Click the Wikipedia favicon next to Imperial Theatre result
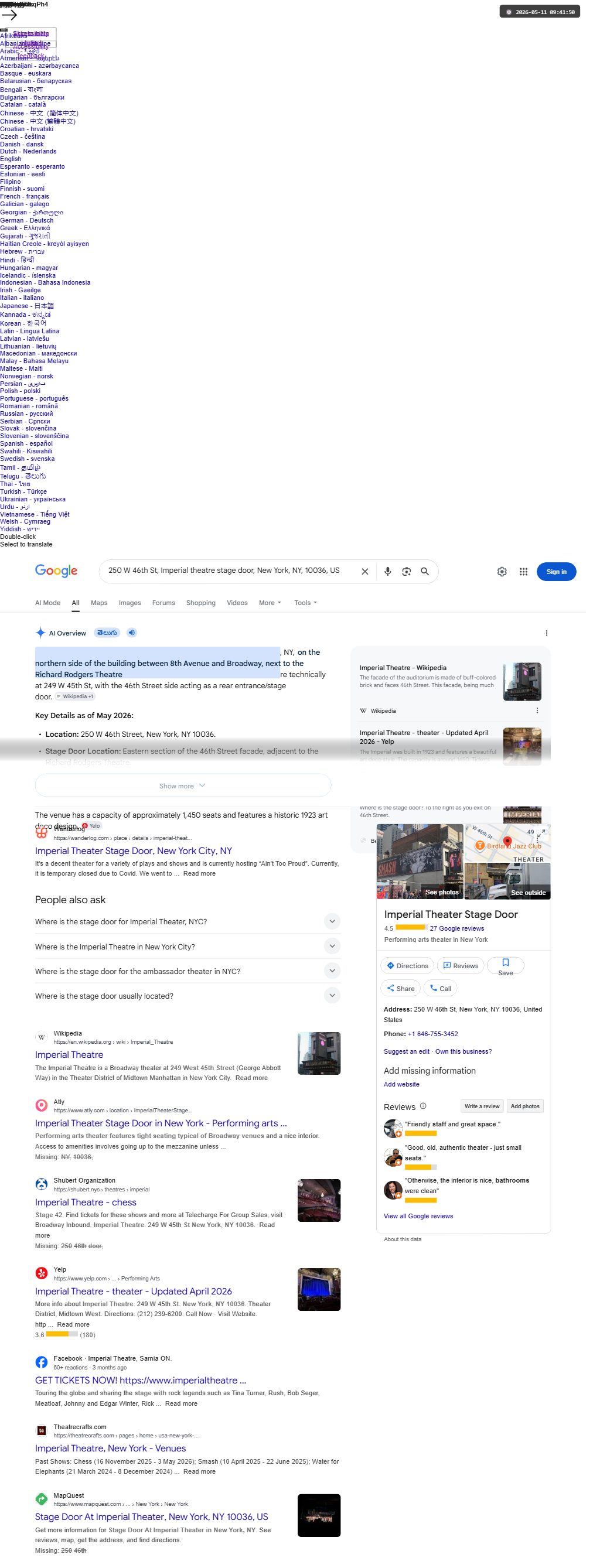Viewport: 593px width, 1568px height. (x=42, y=1049)
